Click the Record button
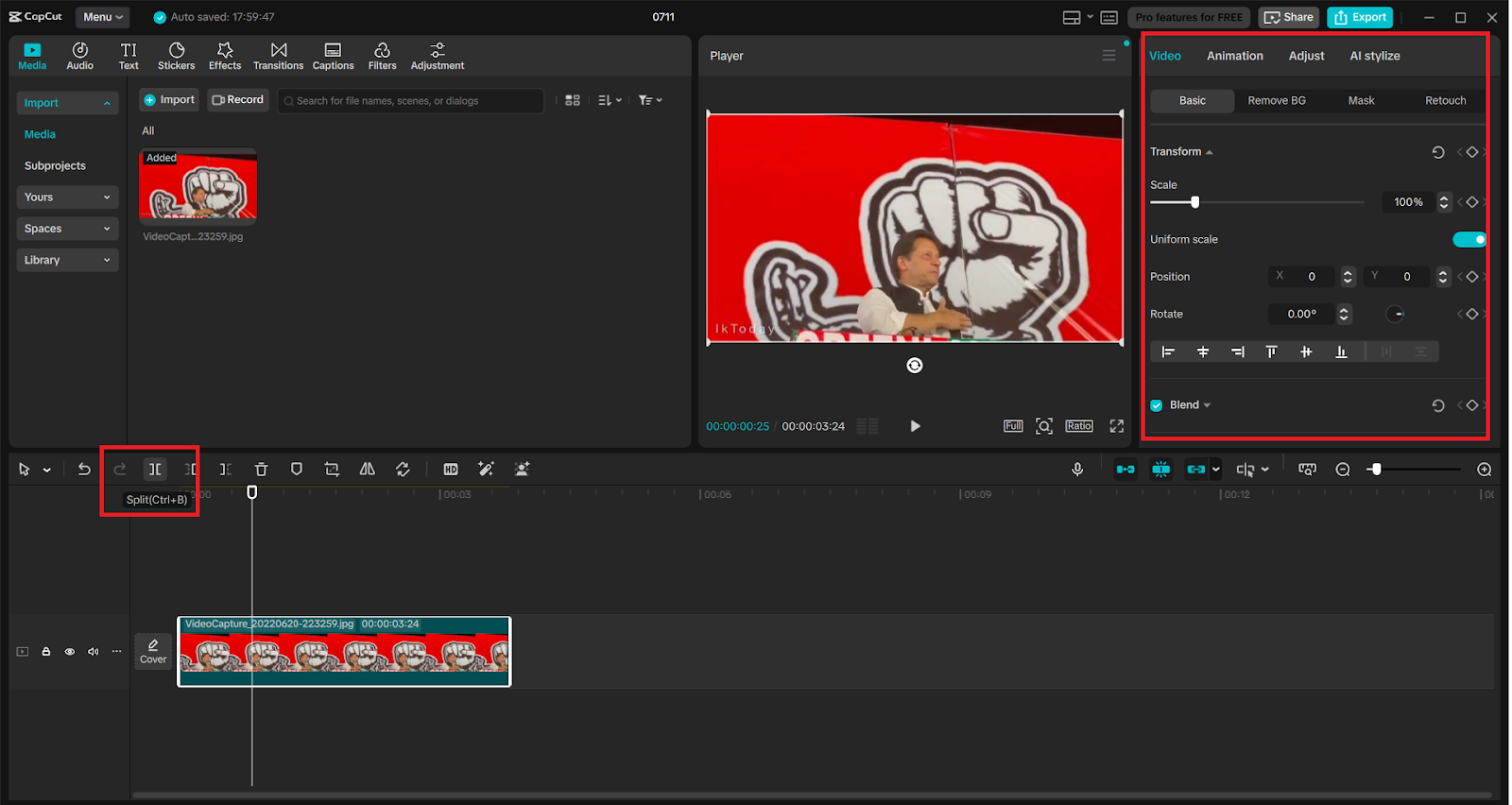The height and width of the screenshot is (805, 1512). (238, 100)
